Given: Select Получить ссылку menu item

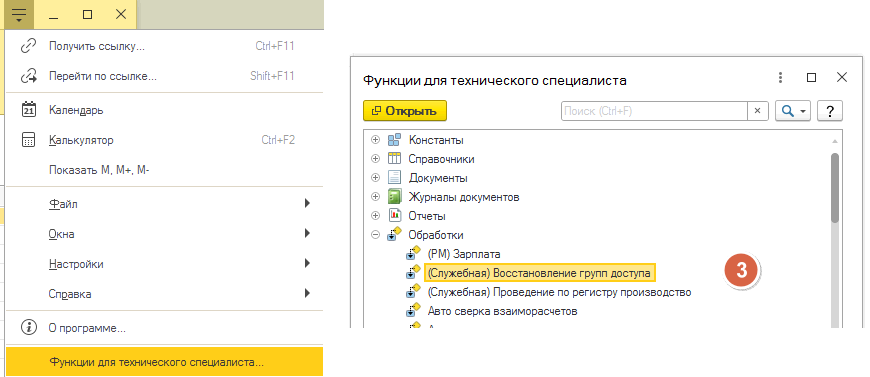Looking at the screenshot, I should [x=164, y=46].
